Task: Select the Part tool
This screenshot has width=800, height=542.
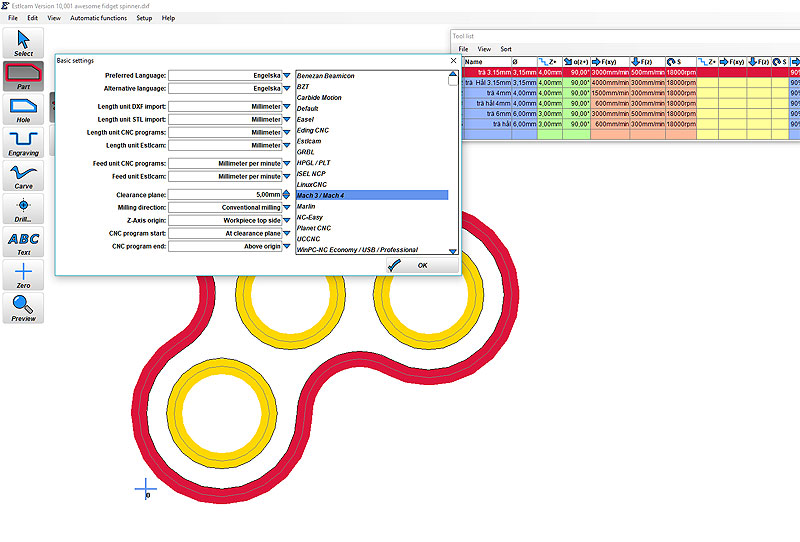Action: click(24, 76)
